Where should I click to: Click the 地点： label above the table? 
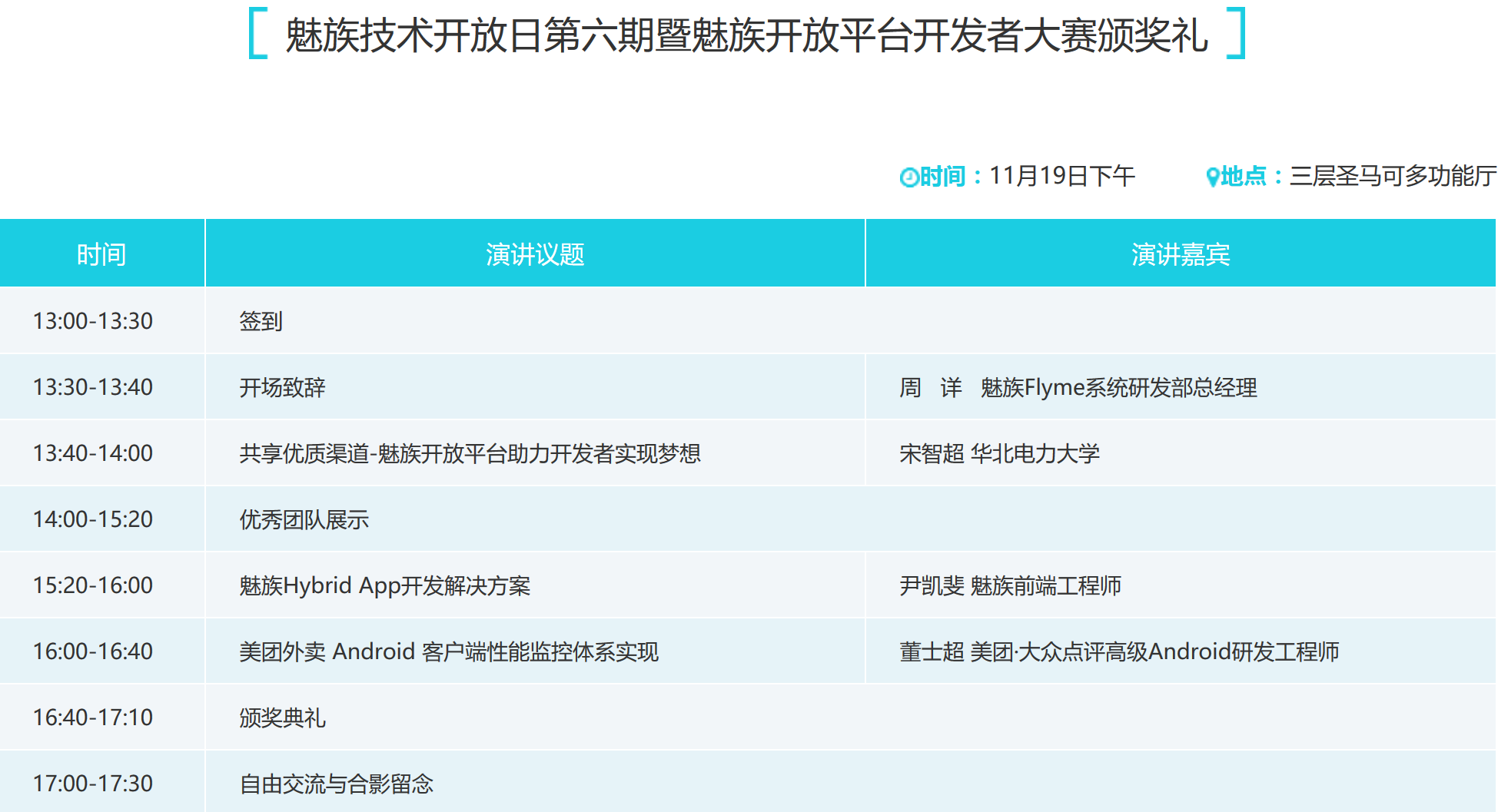click(x=1253, y=177)
